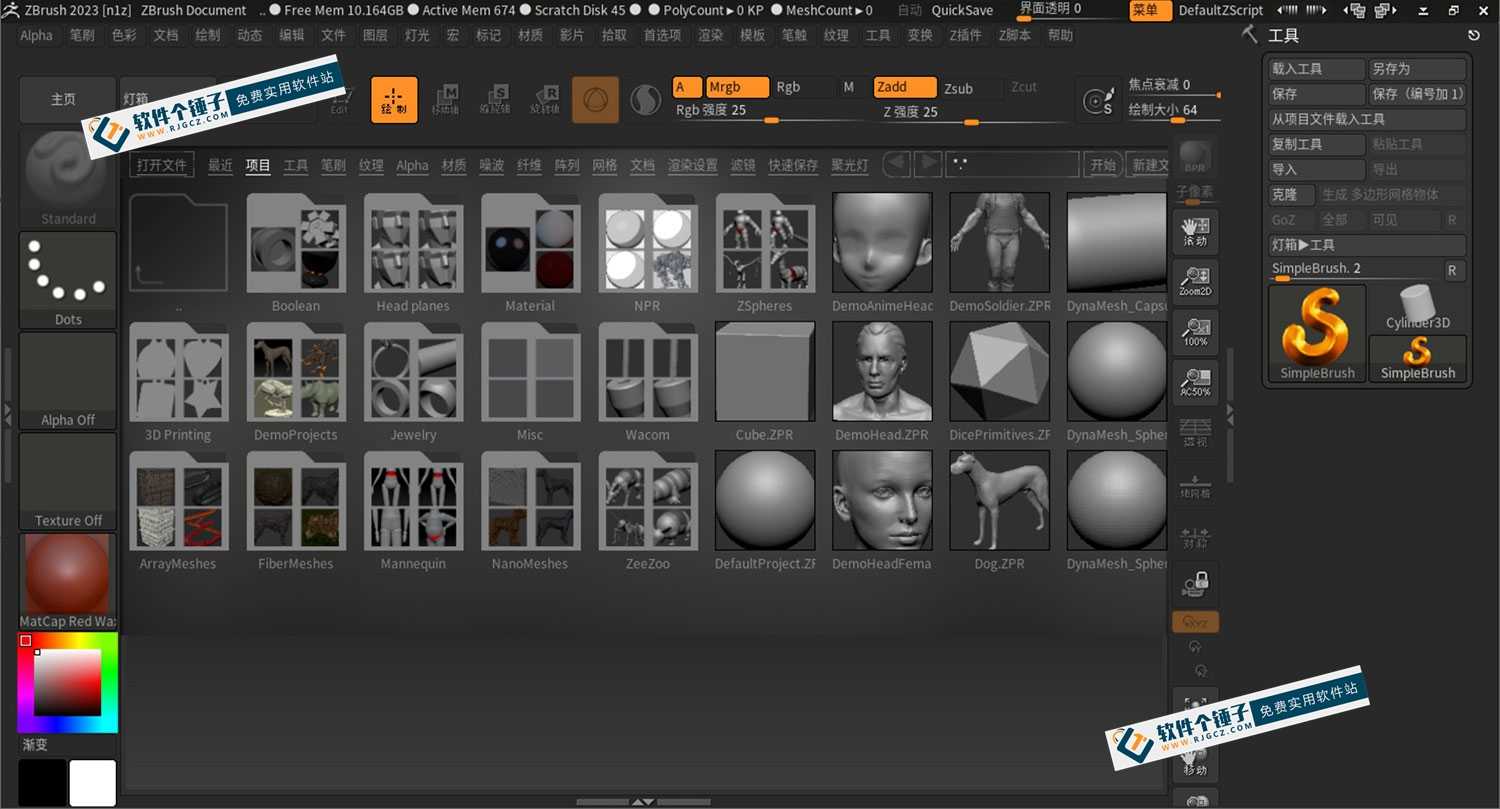The width and height of the screenshot is (1500, 809).
Task: Click the Perspective (透视) grid icon
Action: (1195, 433)
